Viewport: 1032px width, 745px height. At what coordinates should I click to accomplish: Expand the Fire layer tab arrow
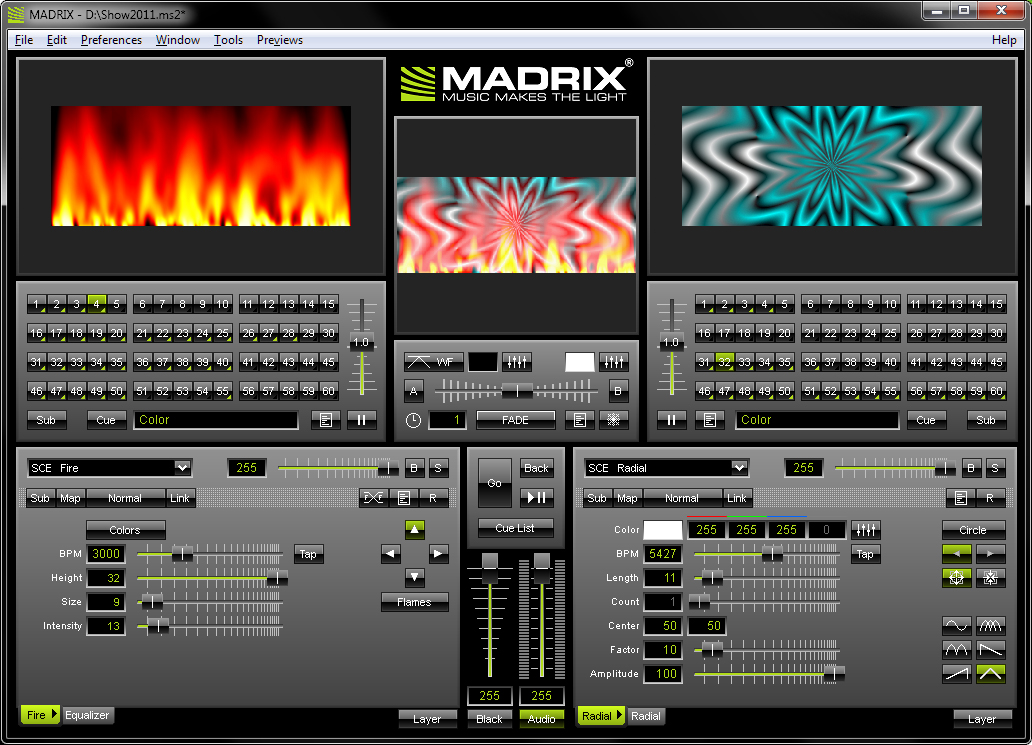click(x=55, y=714)
